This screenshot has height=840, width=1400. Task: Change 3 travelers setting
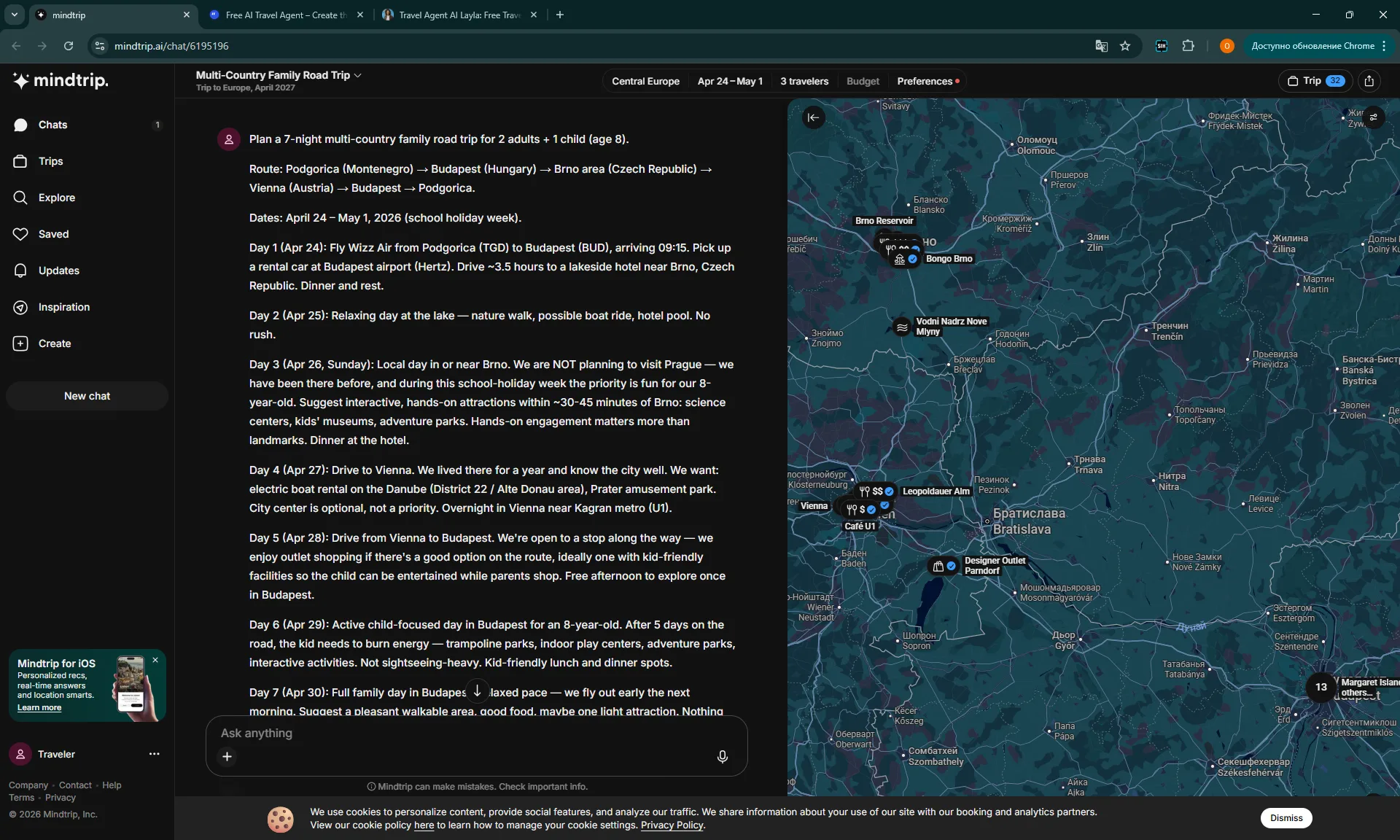804,81
